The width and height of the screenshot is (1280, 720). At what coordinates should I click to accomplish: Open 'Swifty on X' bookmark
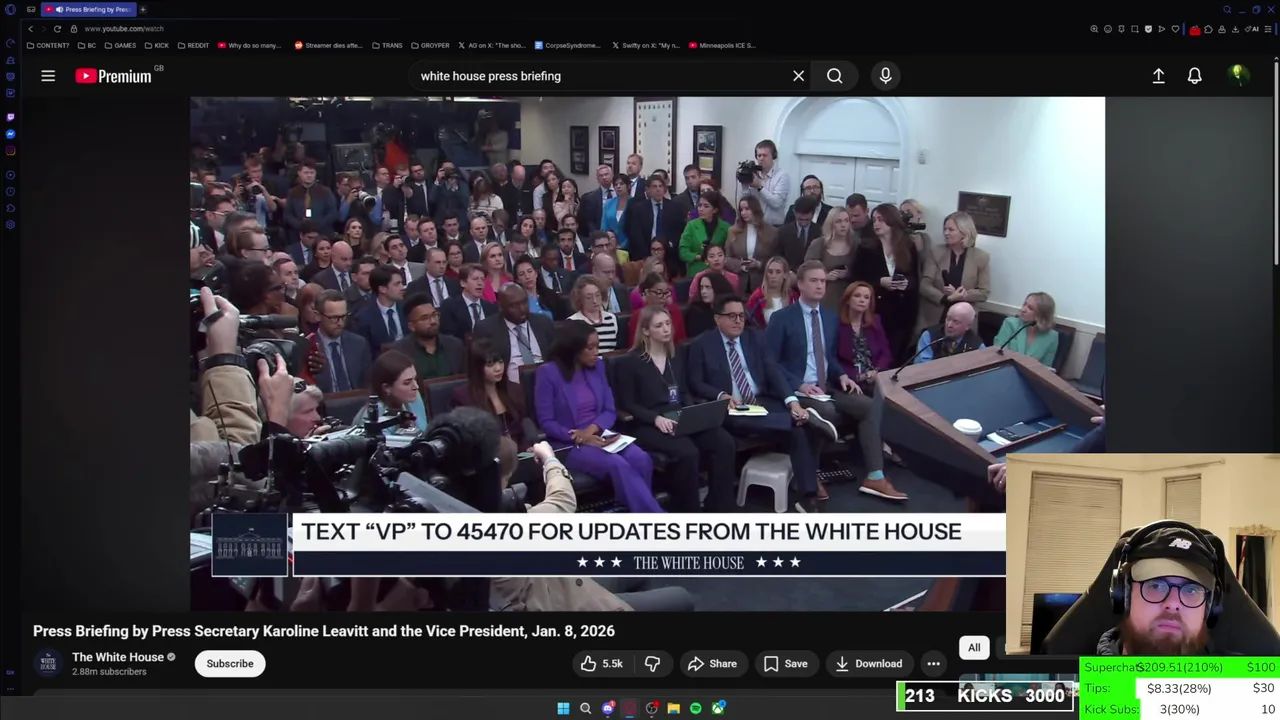pyautogui.click(x=645, y=45)
